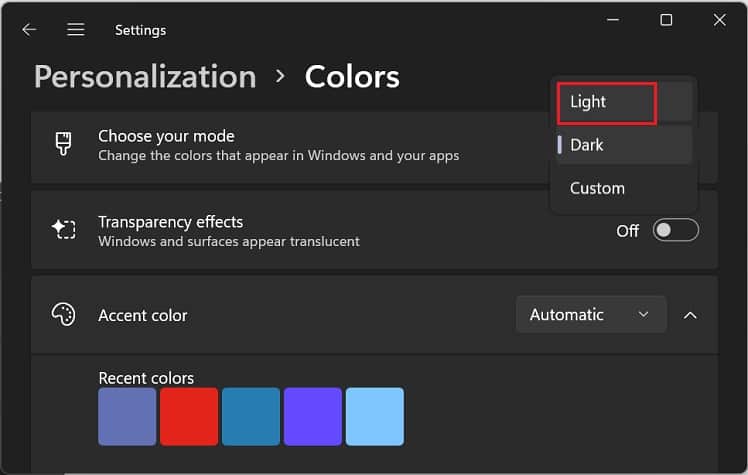This screenshot has height=475, width=748.
Task: Go back using the back arrow
Action: [29, 30]
